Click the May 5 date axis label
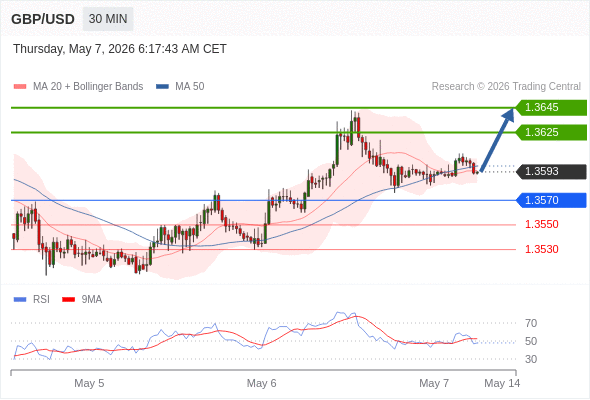The width and height of the screenshot is (590, 400). [89, 383]
